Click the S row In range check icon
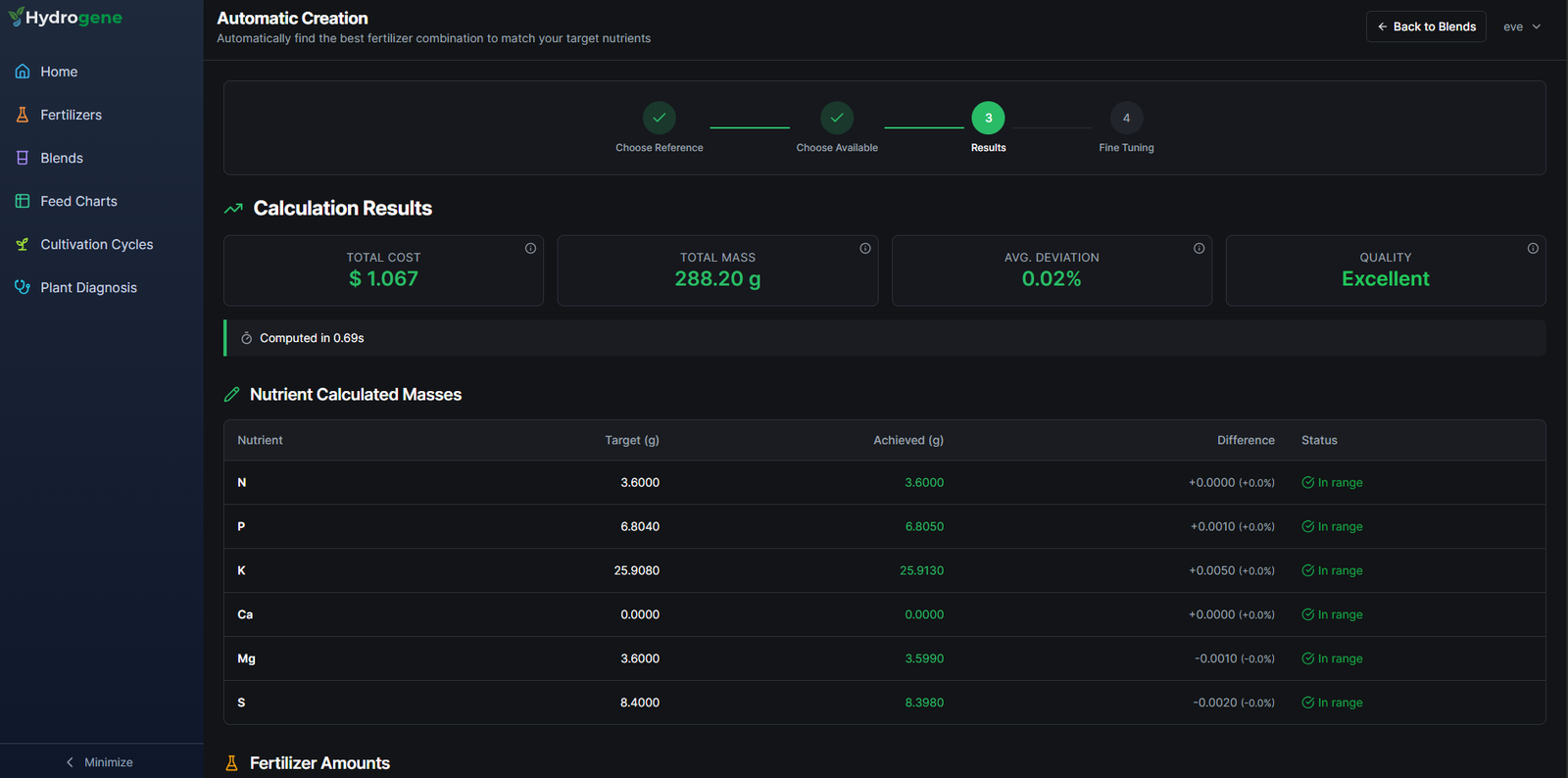The width and height of the screenshot is (1568, 778). (x=1307, y=704)
